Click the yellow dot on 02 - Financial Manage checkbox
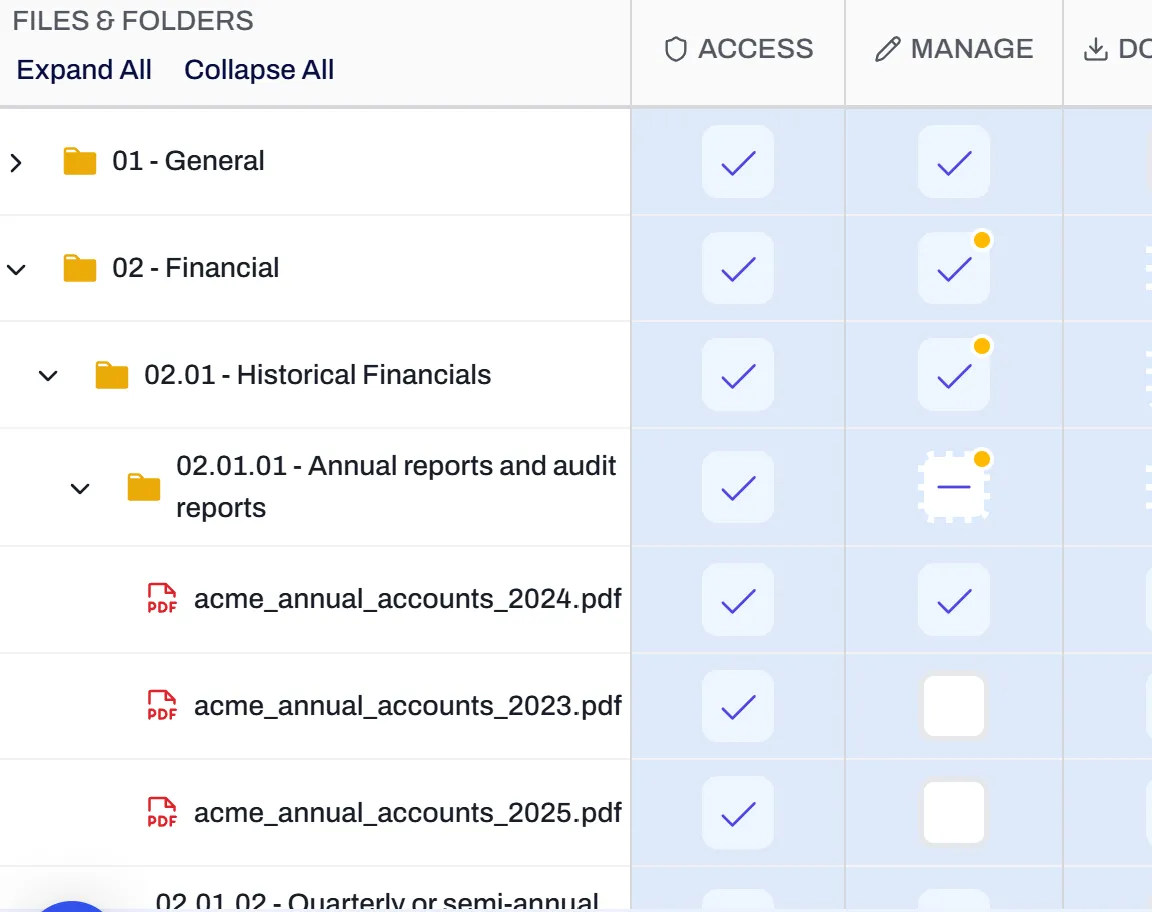1152x912 pixels. click(983, 240)
